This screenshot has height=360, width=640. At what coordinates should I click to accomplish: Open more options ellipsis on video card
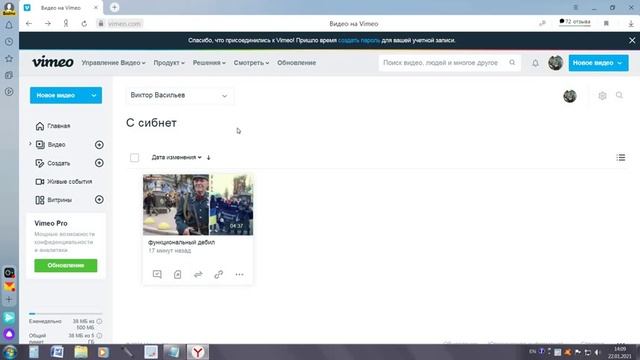click(x=239, y=274)
